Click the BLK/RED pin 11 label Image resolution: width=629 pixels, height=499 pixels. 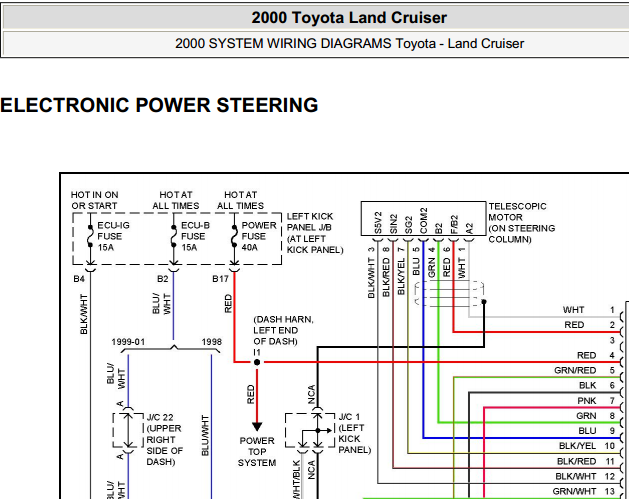tap(576, 461)
